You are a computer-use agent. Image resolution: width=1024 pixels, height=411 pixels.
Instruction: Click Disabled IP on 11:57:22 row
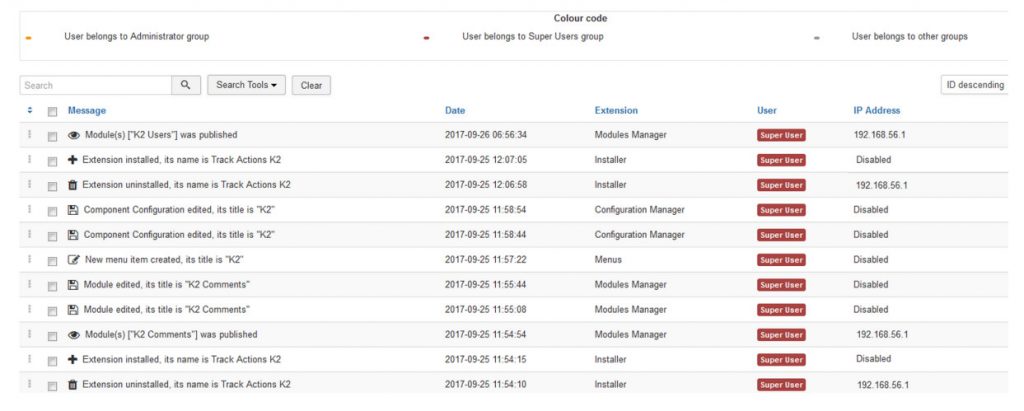click(x=871, y=259)
